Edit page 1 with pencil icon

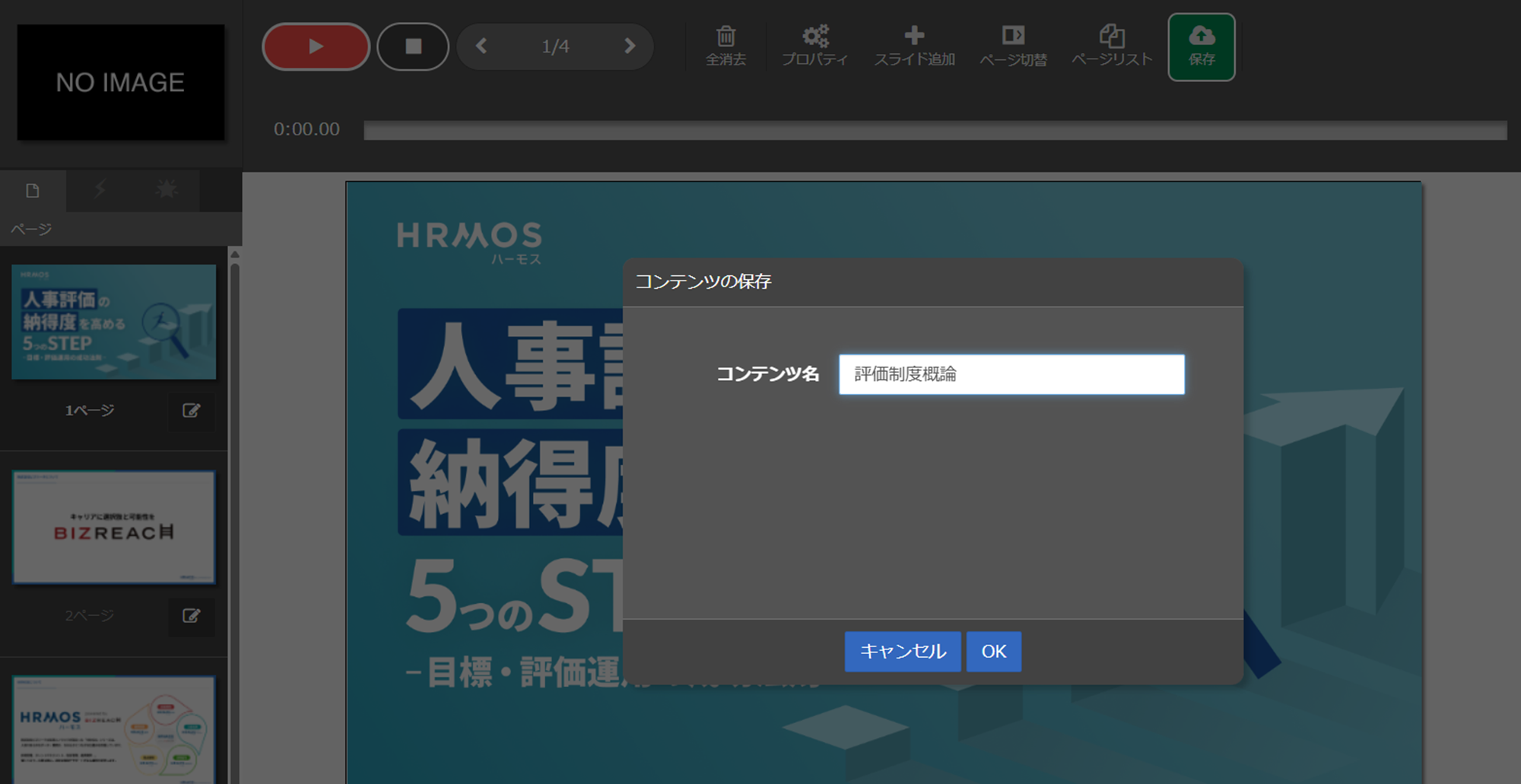191,411
